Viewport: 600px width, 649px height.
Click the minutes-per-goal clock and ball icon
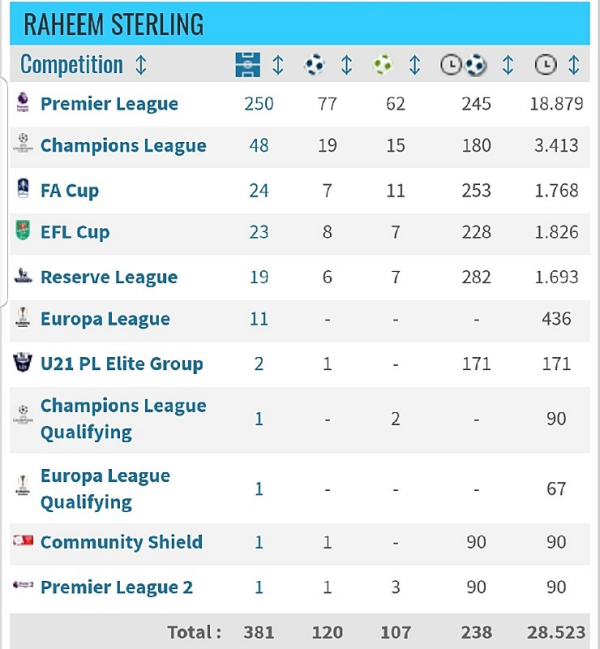(463, 65)
